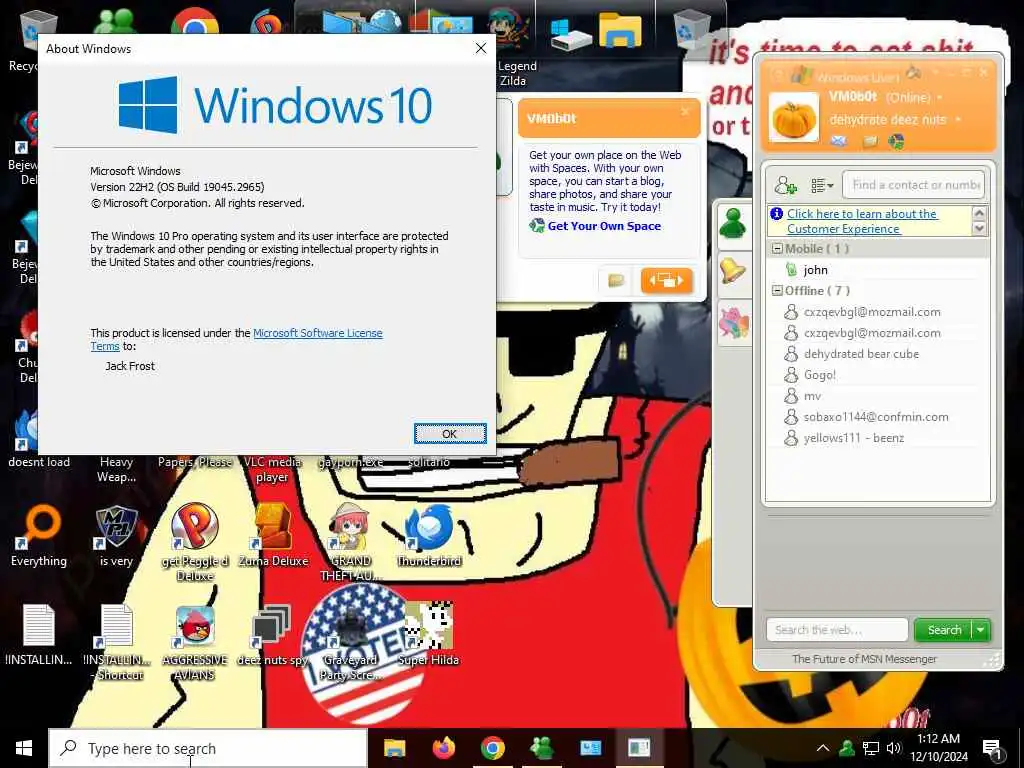Open Firefox from taskbar
Viewport: 1024px width, 768px height.
pos(443,748)
